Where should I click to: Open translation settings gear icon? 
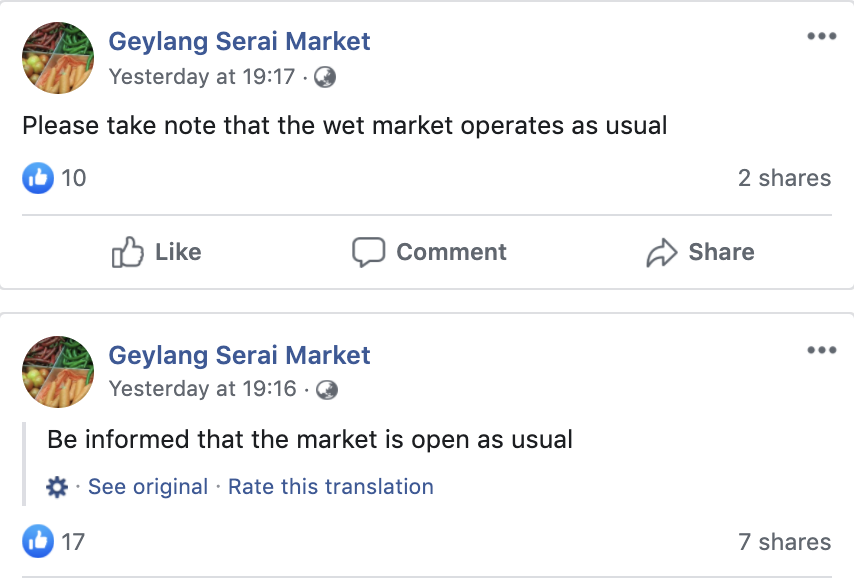tap(57, 487)
